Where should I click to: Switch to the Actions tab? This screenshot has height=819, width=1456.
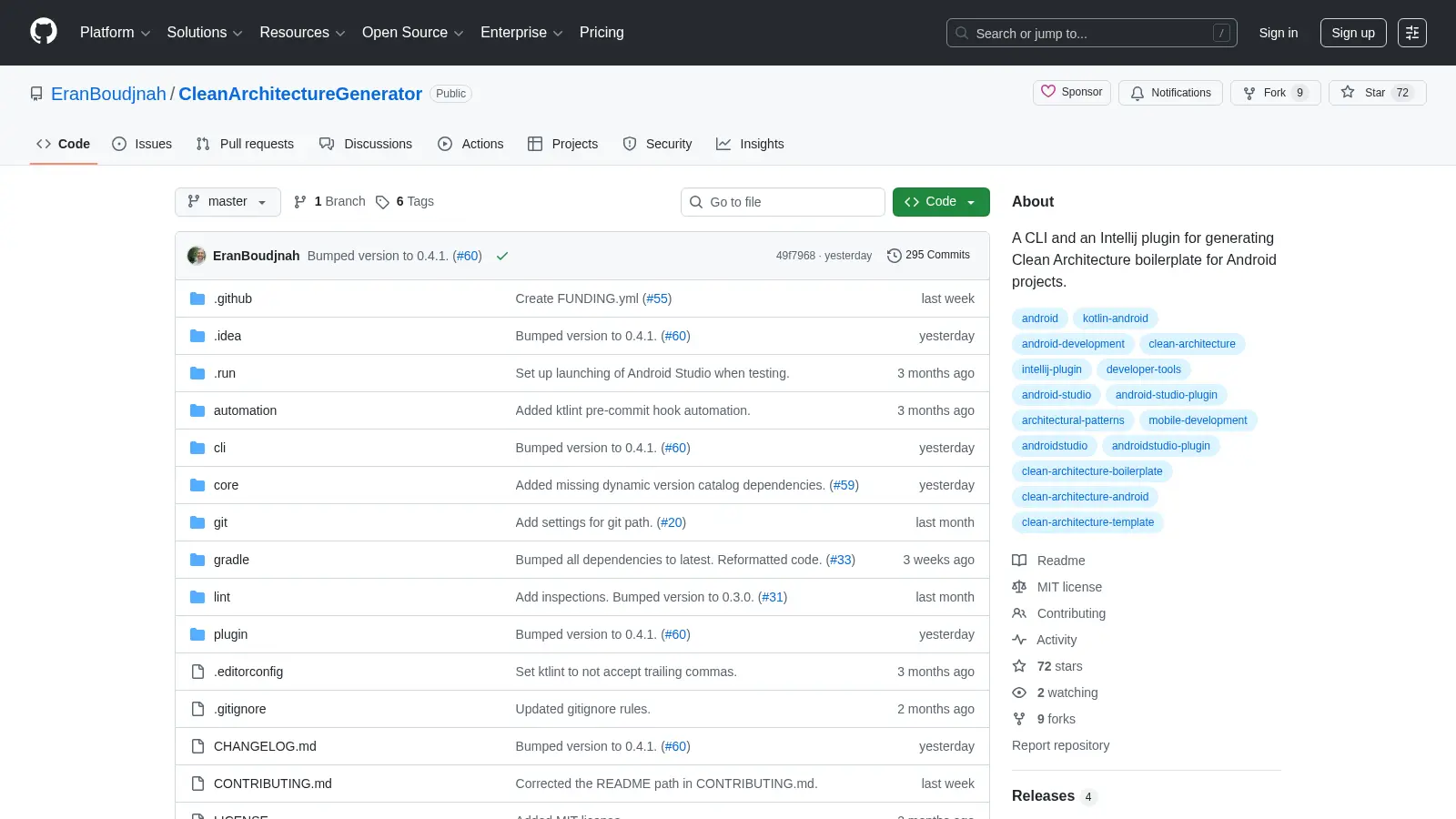(x=470, y=144)
